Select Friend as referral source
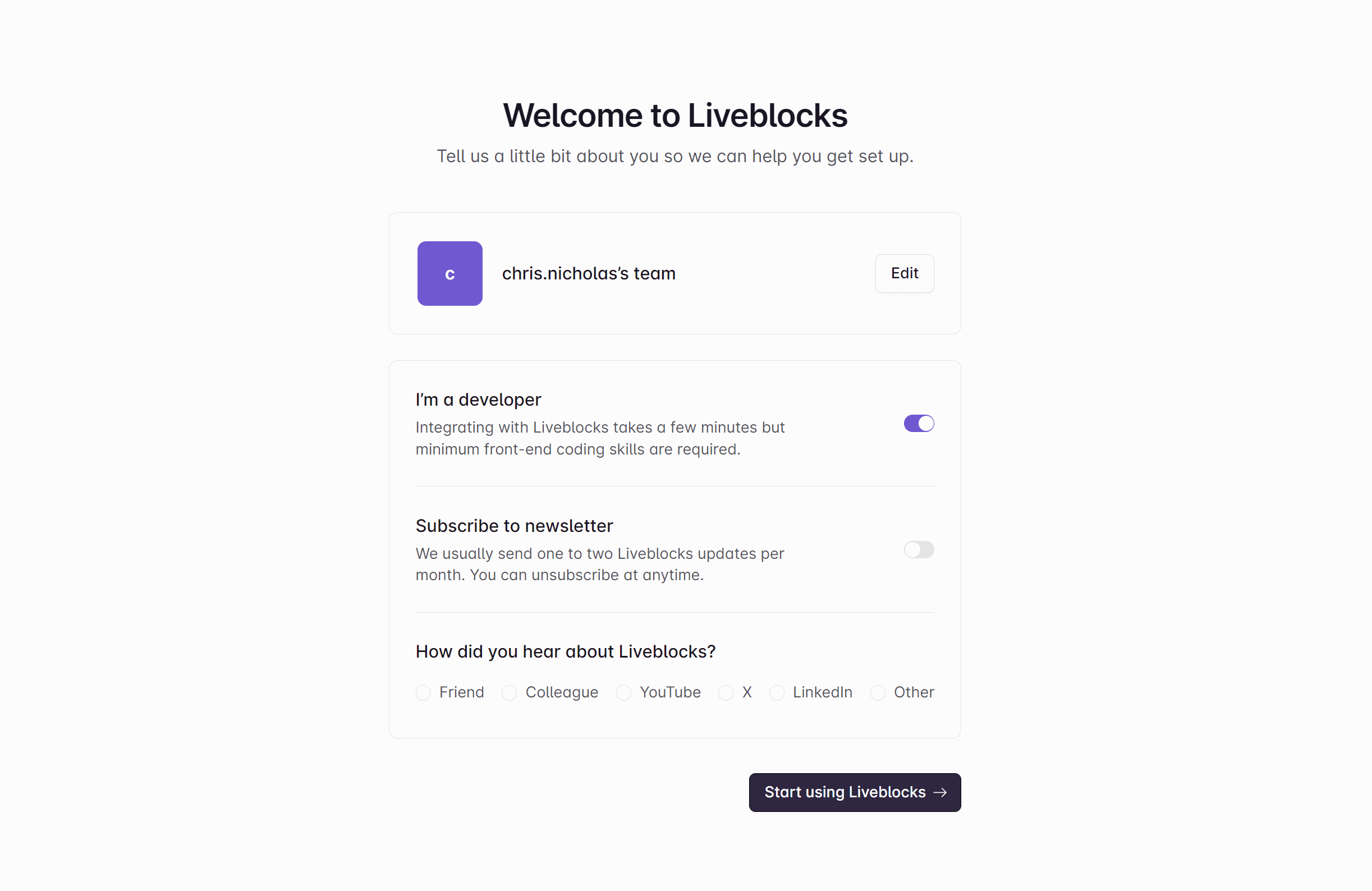This screenshot has height=891, width=1372. 461,693
